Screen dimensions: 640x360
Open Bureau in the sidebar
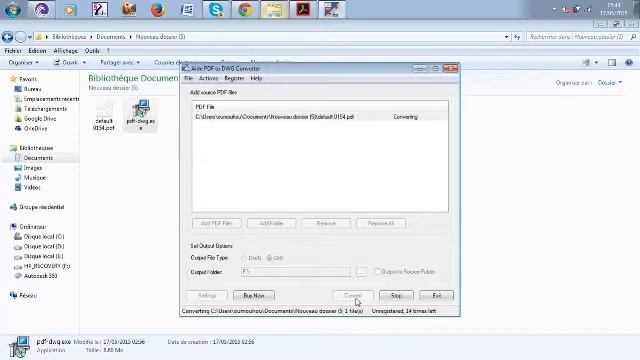point(32,89)
